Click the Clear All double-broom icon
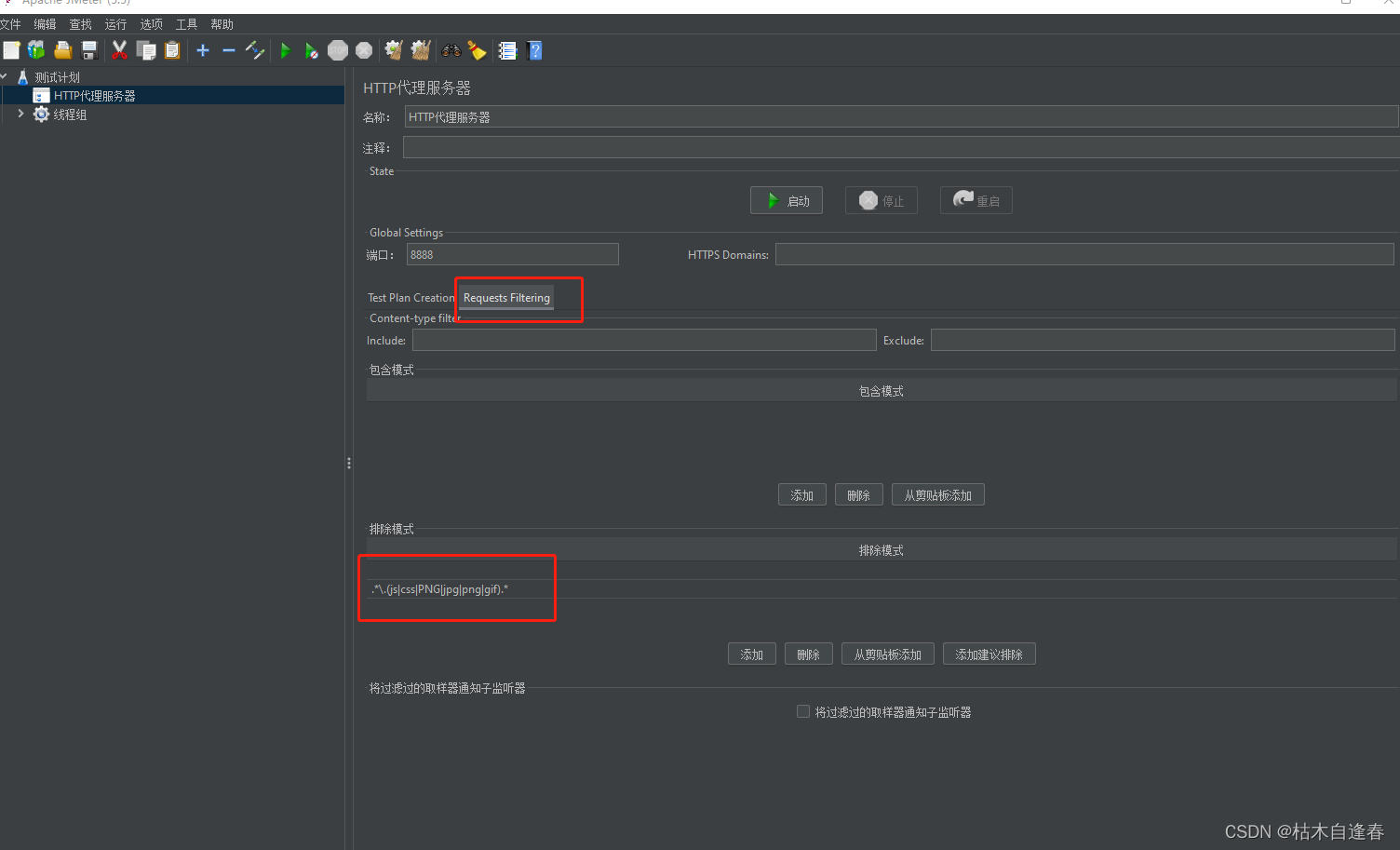This screenshot has height=850, width=1400. click(421, 50)
